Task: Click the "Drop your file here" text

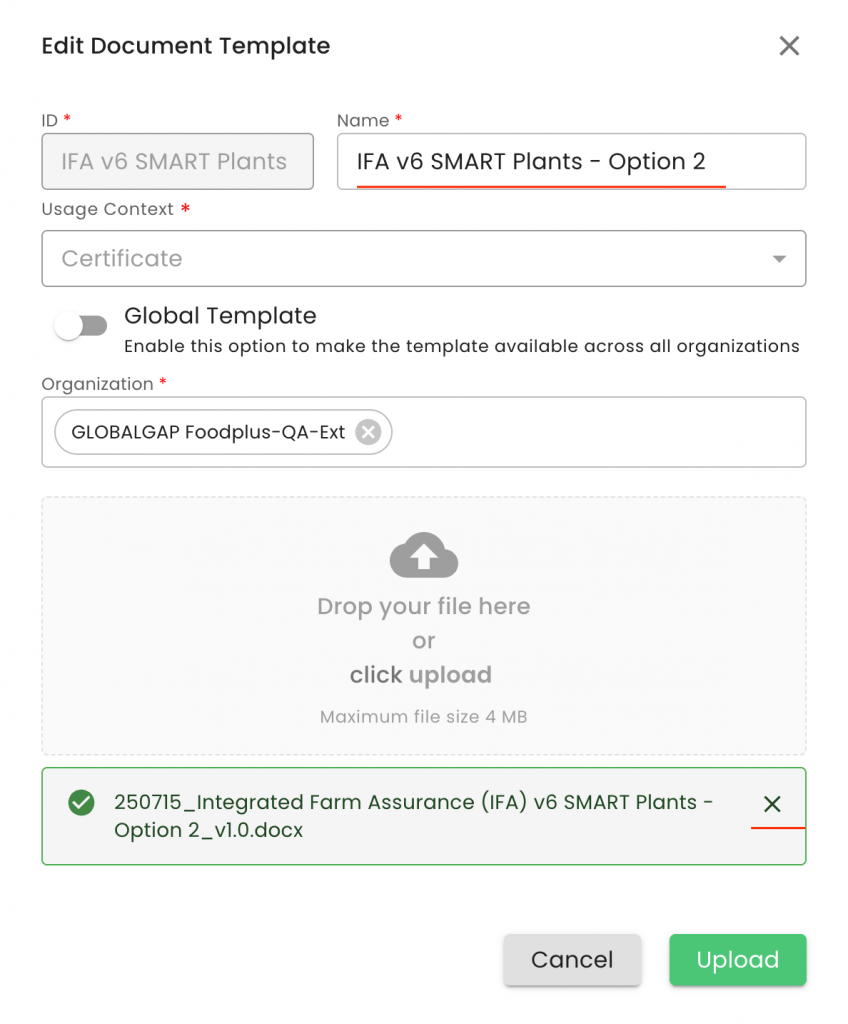Action: [x=423, y=606]
